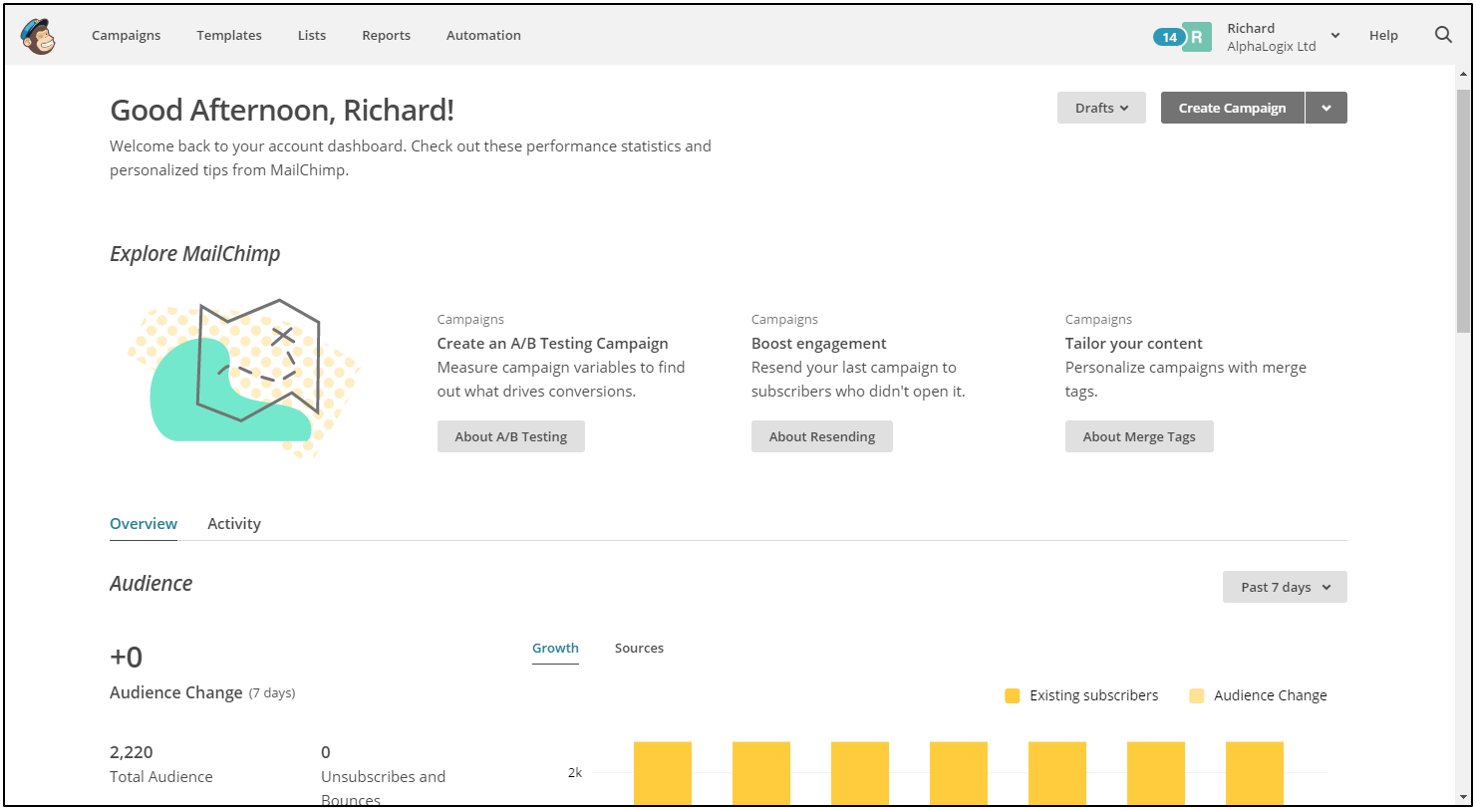Go to Lists in navigation
Viewport: 1476px width, 810px height.
[x=312, y=35]
